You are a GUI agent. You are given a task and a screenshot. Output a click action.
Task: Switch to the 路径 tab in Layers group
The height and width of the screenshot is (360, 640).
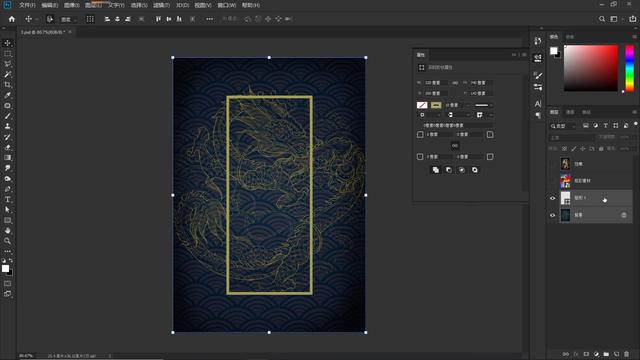(586, 112)
